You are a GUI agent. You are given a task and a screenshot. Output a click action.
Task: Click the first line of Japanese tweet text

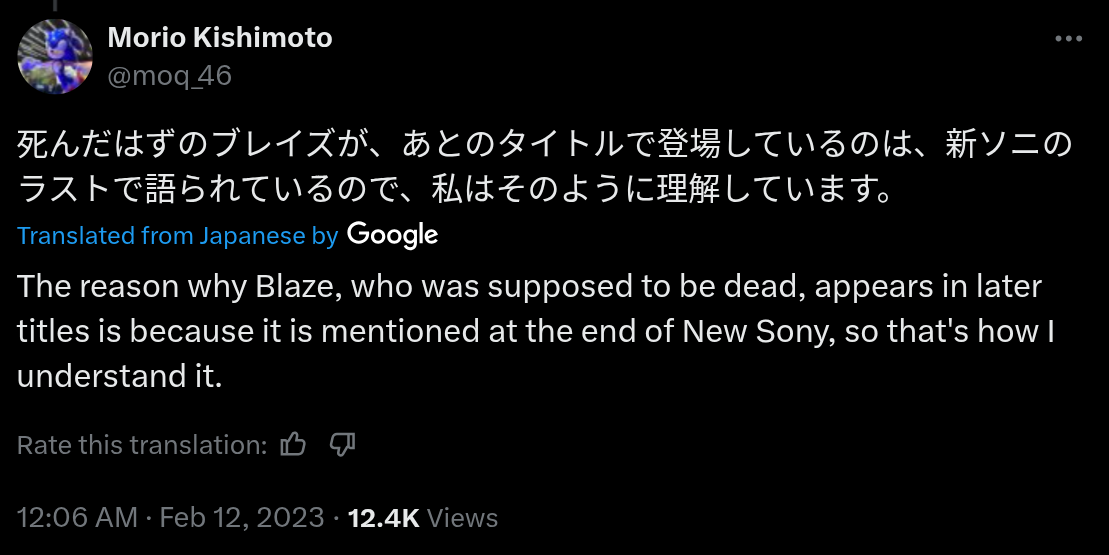coord(545,144)
